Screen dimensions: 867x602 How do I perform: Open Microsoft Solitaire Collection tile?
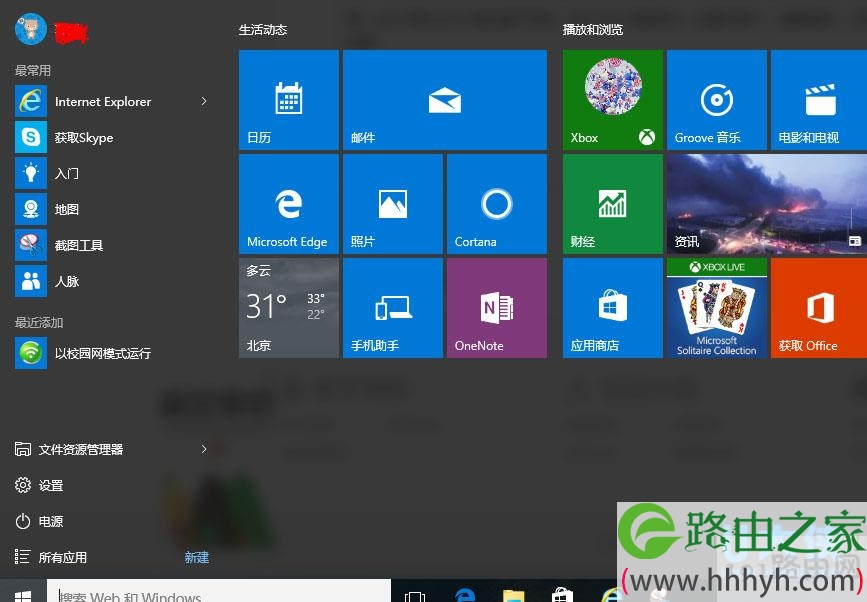click(717, 308)
